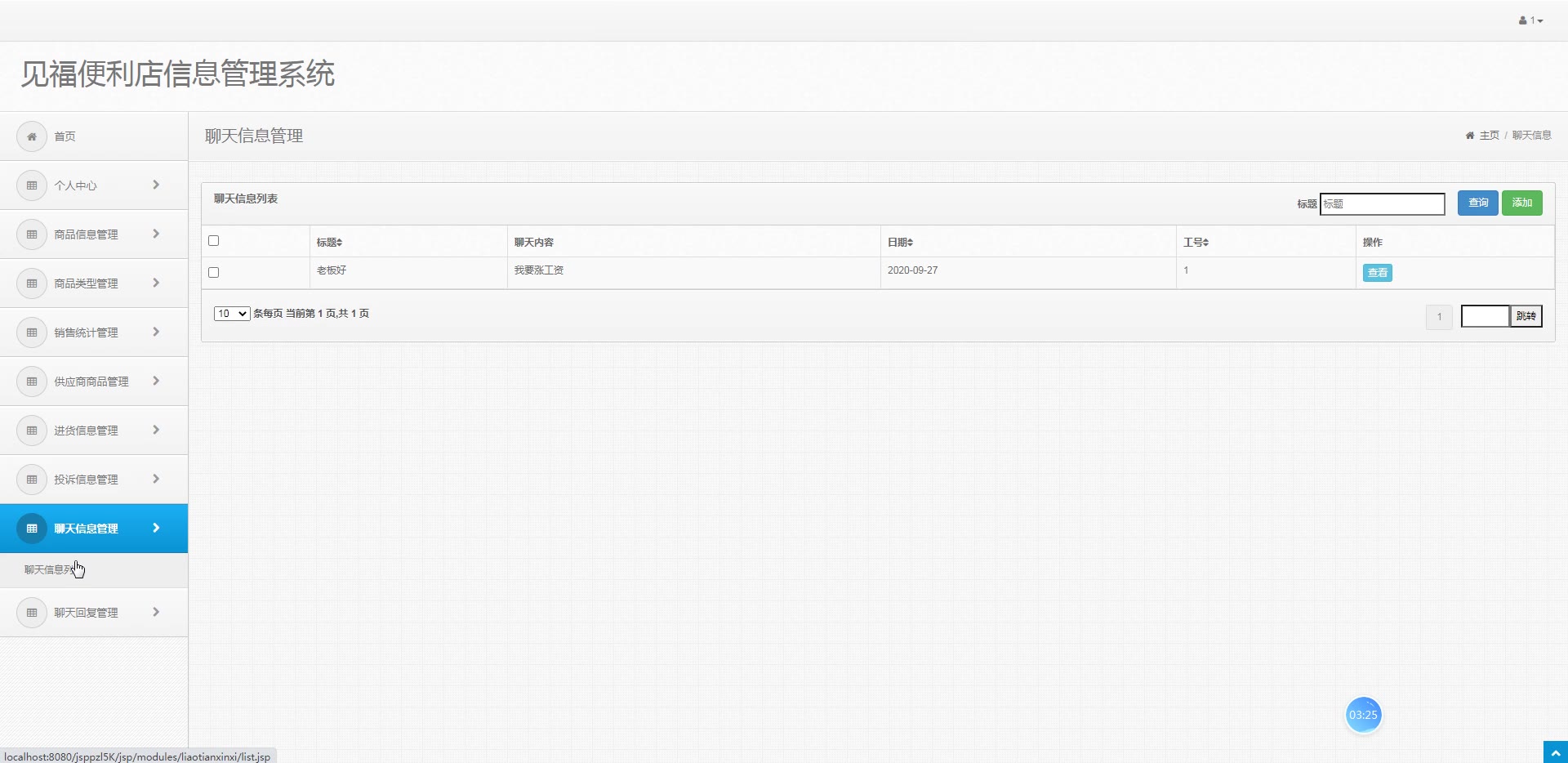Click 查看 button for 老板好 row

coord(1378,273)
